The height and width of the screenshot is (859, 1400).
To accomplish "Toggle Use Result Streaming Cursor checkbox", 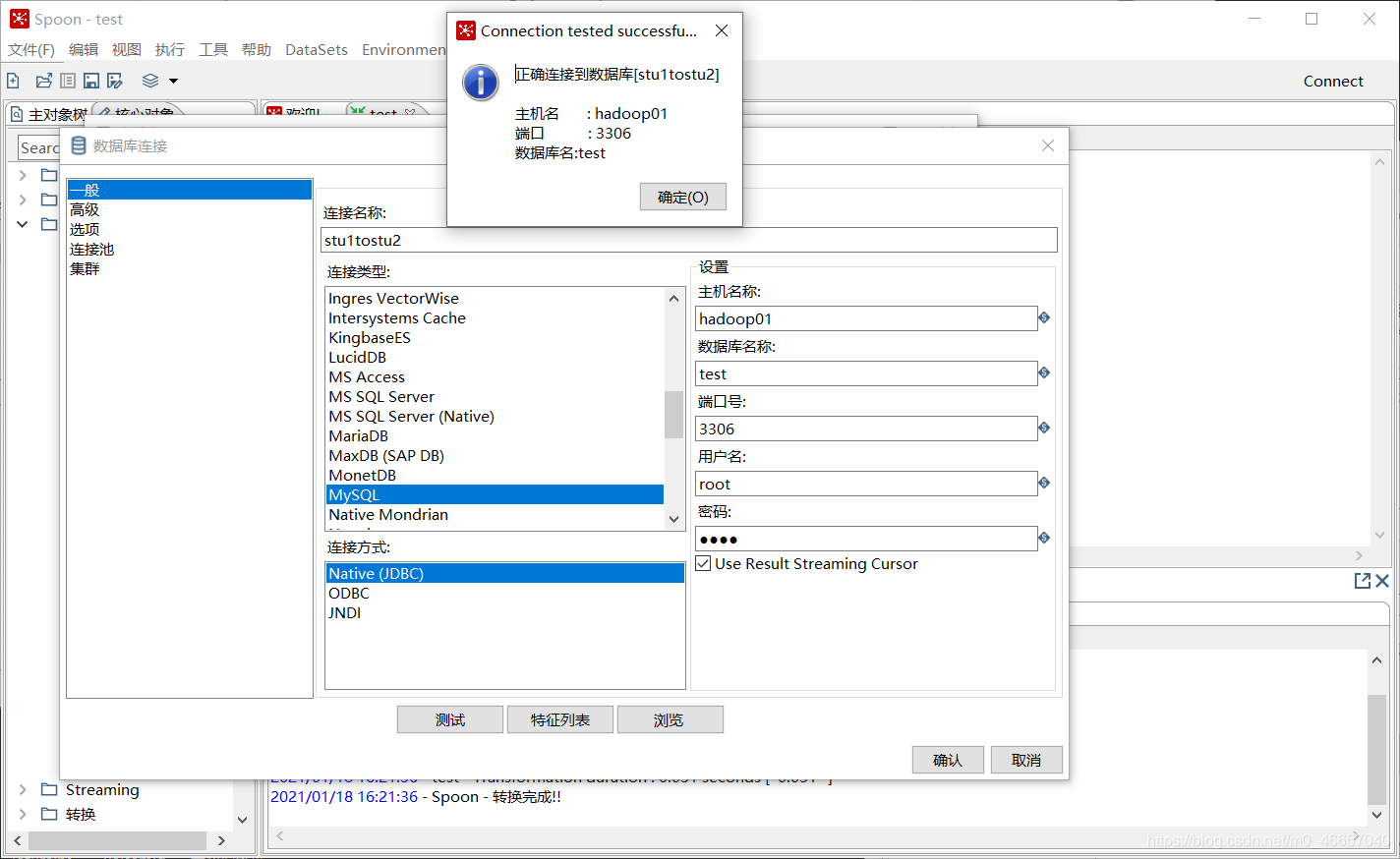I will pyautogui.click(x=703, y=563).
